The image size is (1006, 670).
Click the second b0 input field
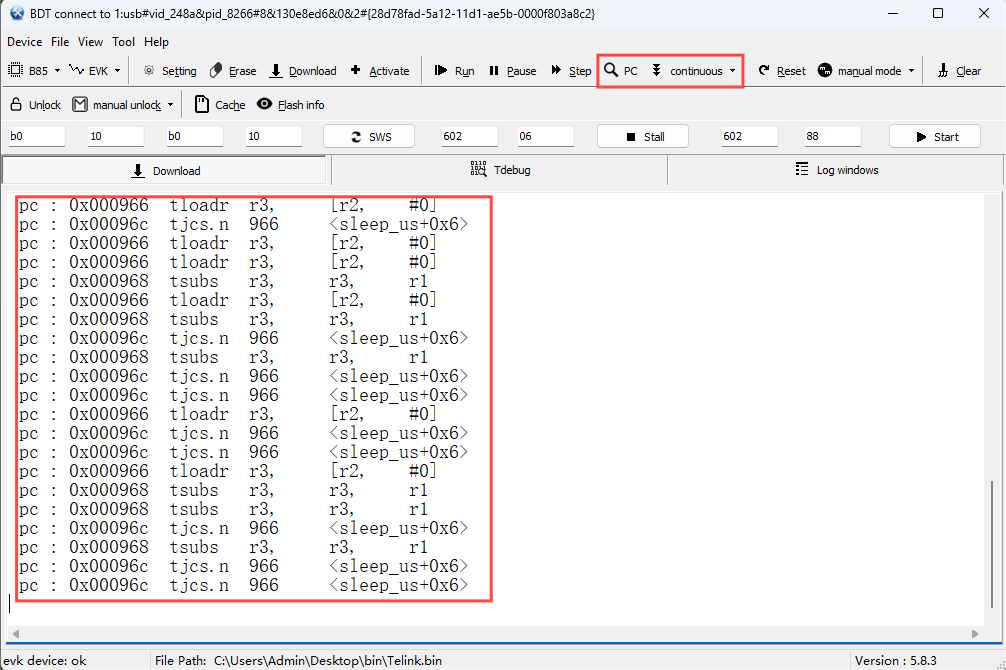tap(194, 136)
